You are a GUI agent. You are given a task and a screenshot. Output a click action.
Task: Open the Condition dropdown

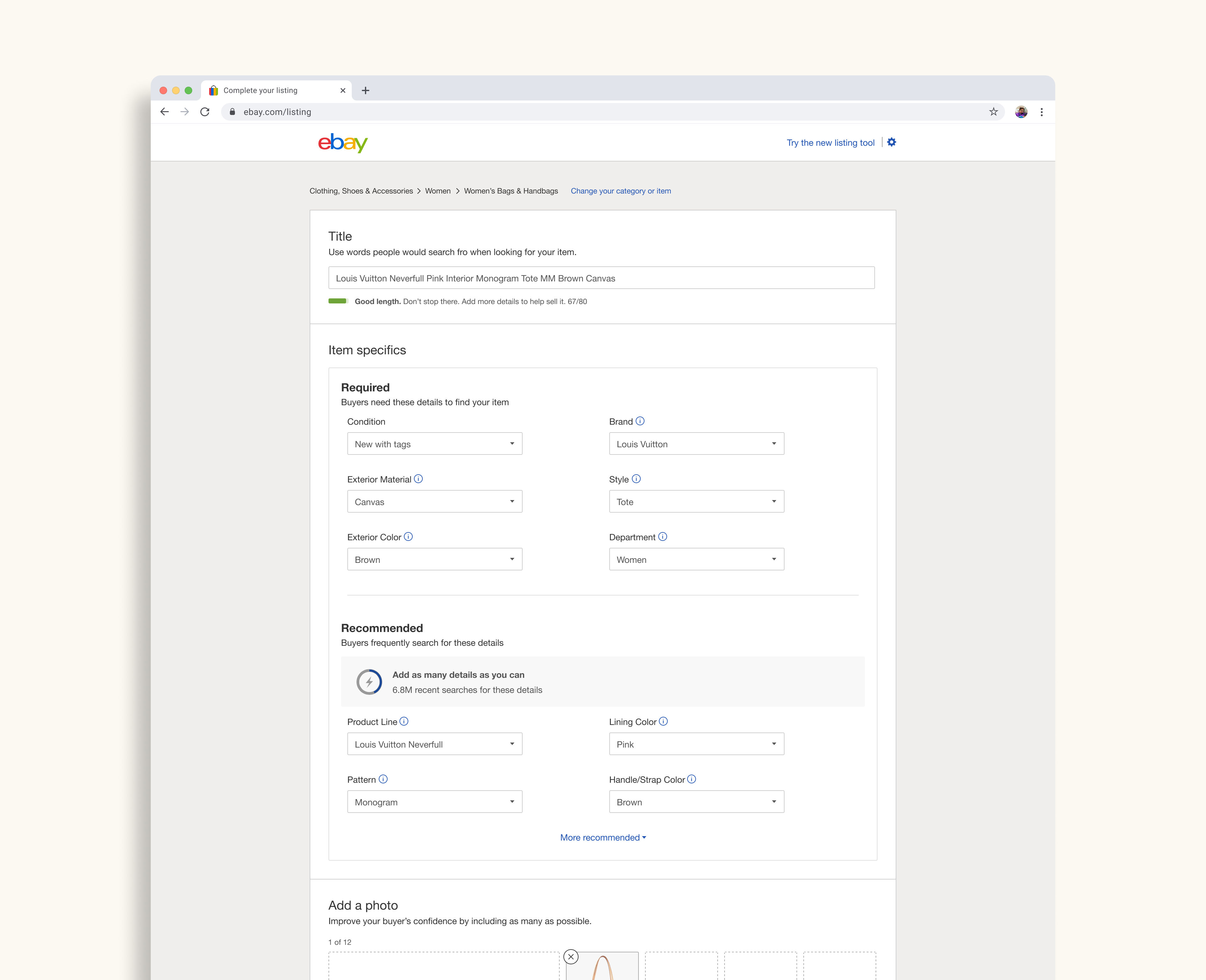click(x=435, y=444)
